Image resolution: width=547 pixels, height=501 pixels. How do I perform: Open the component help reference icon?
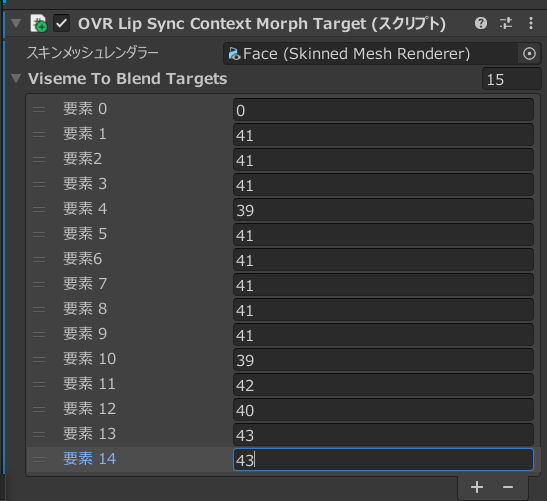click(x=481, y=24)
